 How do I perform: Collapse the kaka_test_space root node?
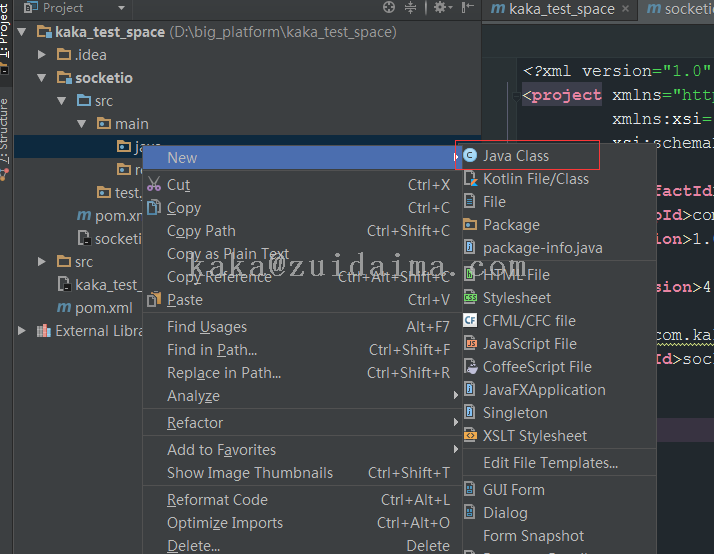22,32
